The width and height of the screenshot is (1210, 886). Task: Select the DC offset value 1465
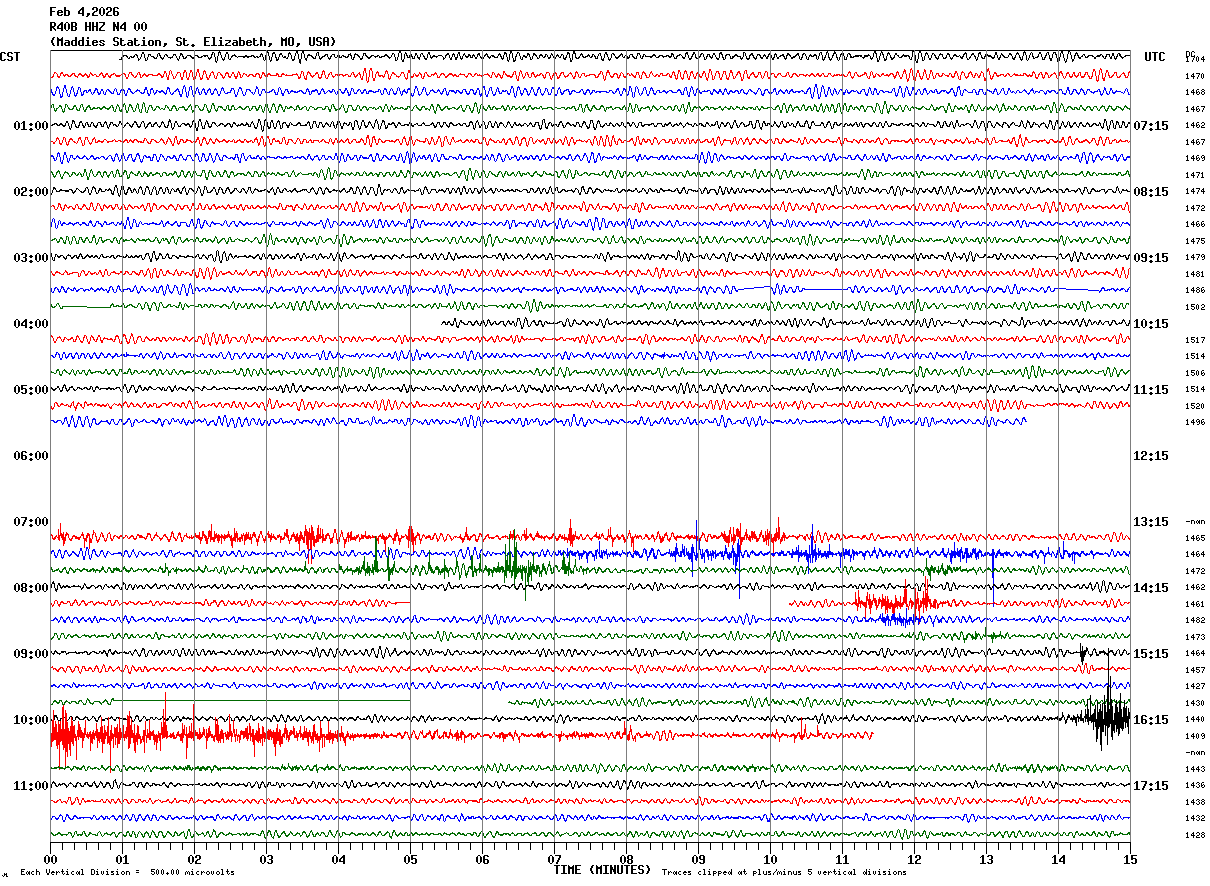click(1195, 538)
